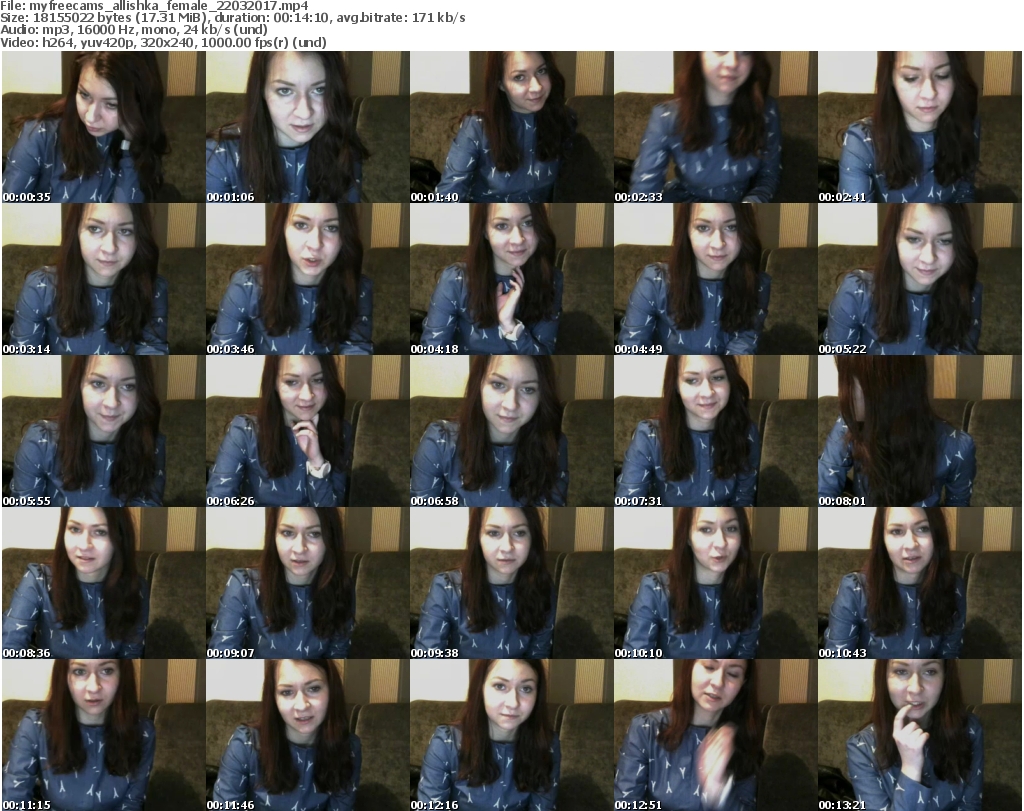This screenshot has width=1024, height=811.
Task: Choose the thumbnail marked 00:10:43
Action: [x=920, y=584]
